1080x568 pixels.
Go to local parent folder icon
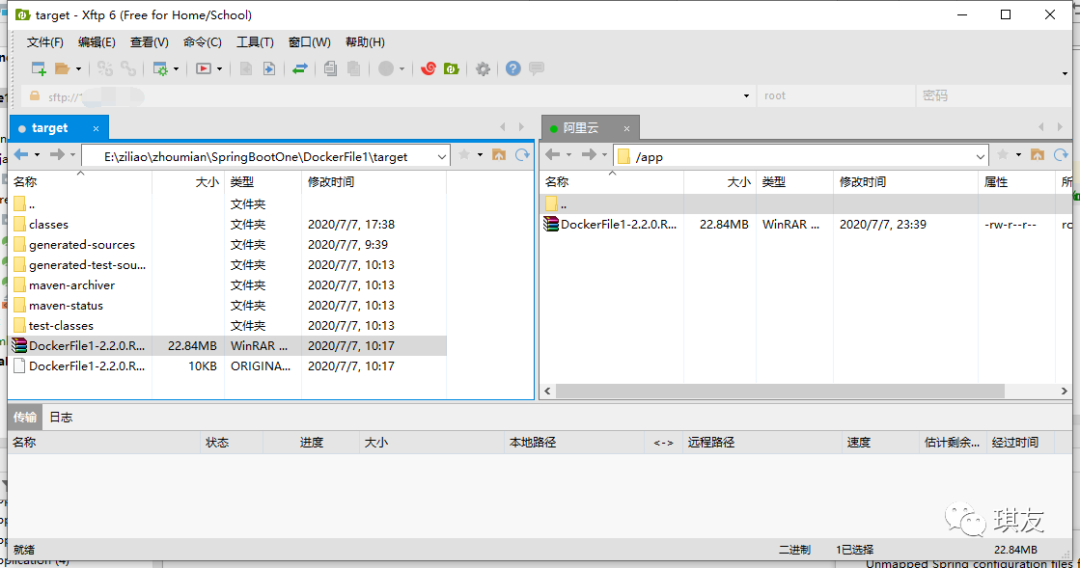[499, 155]
